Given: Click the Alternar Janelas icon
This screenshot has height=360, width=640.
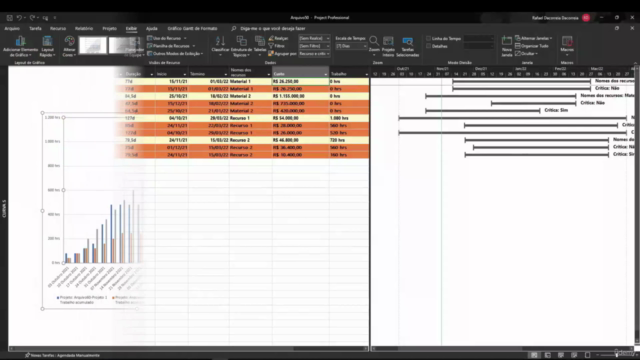Looking at the screenshot, I should click(x=518, y=38).
